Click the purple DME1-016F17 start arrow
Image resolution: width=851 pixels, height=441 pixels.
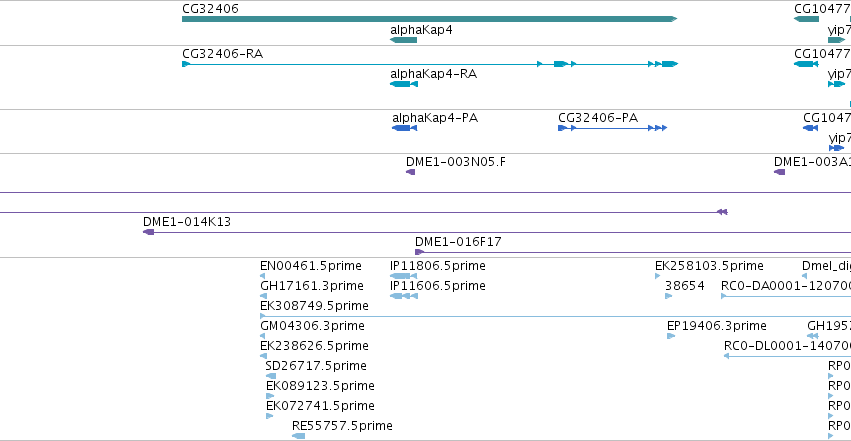419,252
